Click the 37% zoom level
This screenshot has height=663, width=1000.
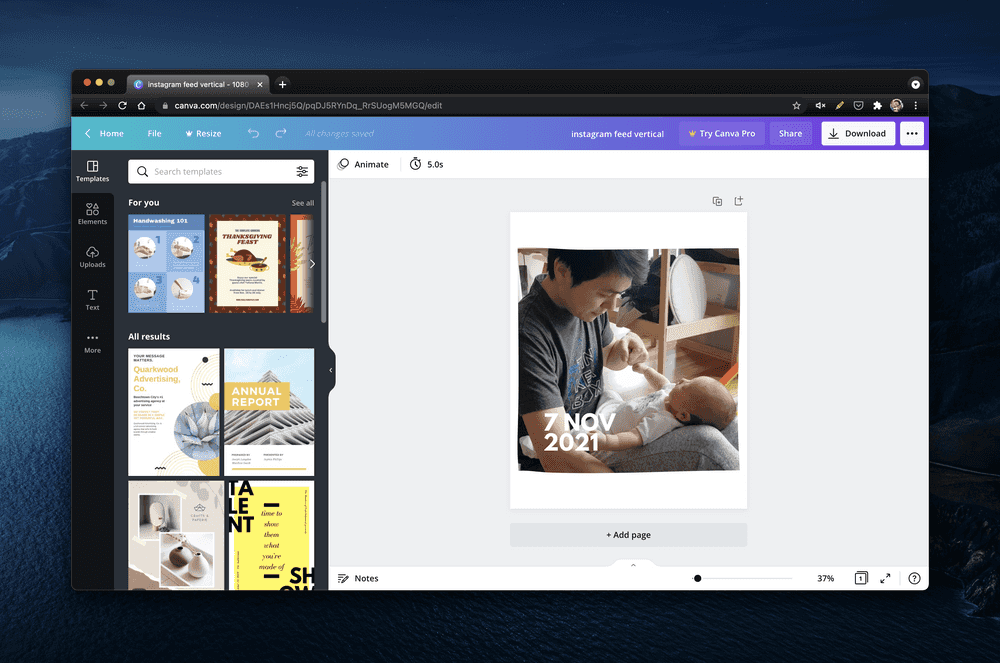pos(826,578)
